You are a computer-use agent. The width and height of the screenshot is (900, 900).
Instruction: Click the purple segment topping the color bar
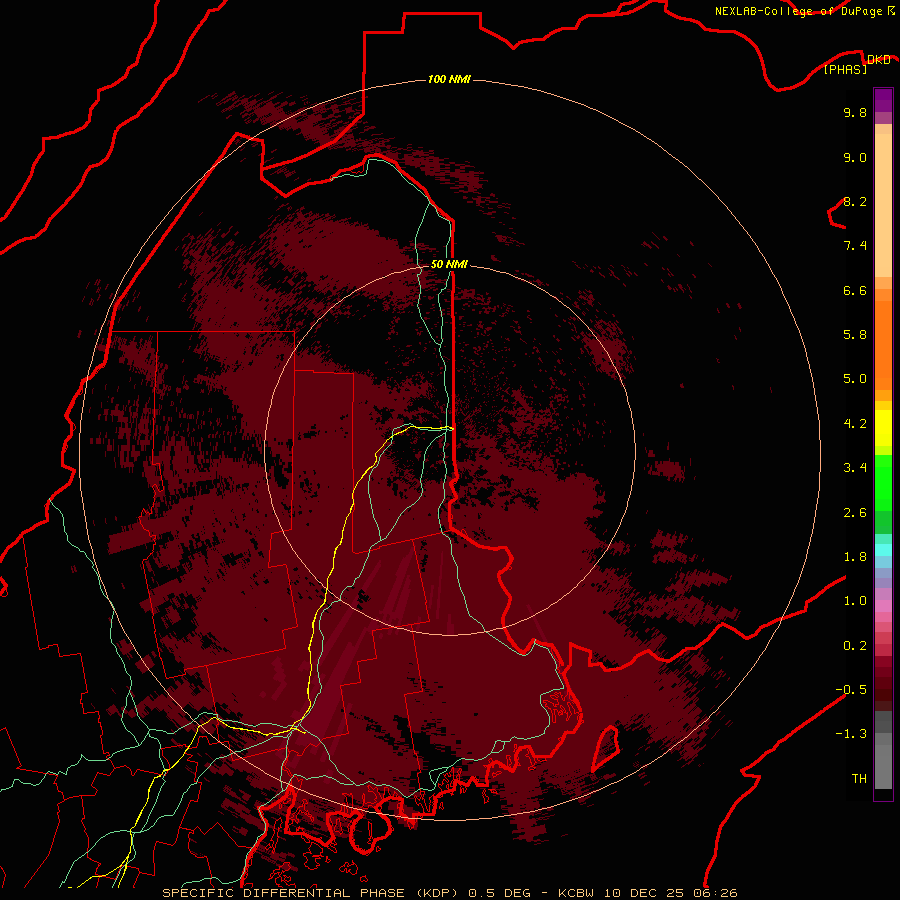pyautogui.click(x=883, y=100)
